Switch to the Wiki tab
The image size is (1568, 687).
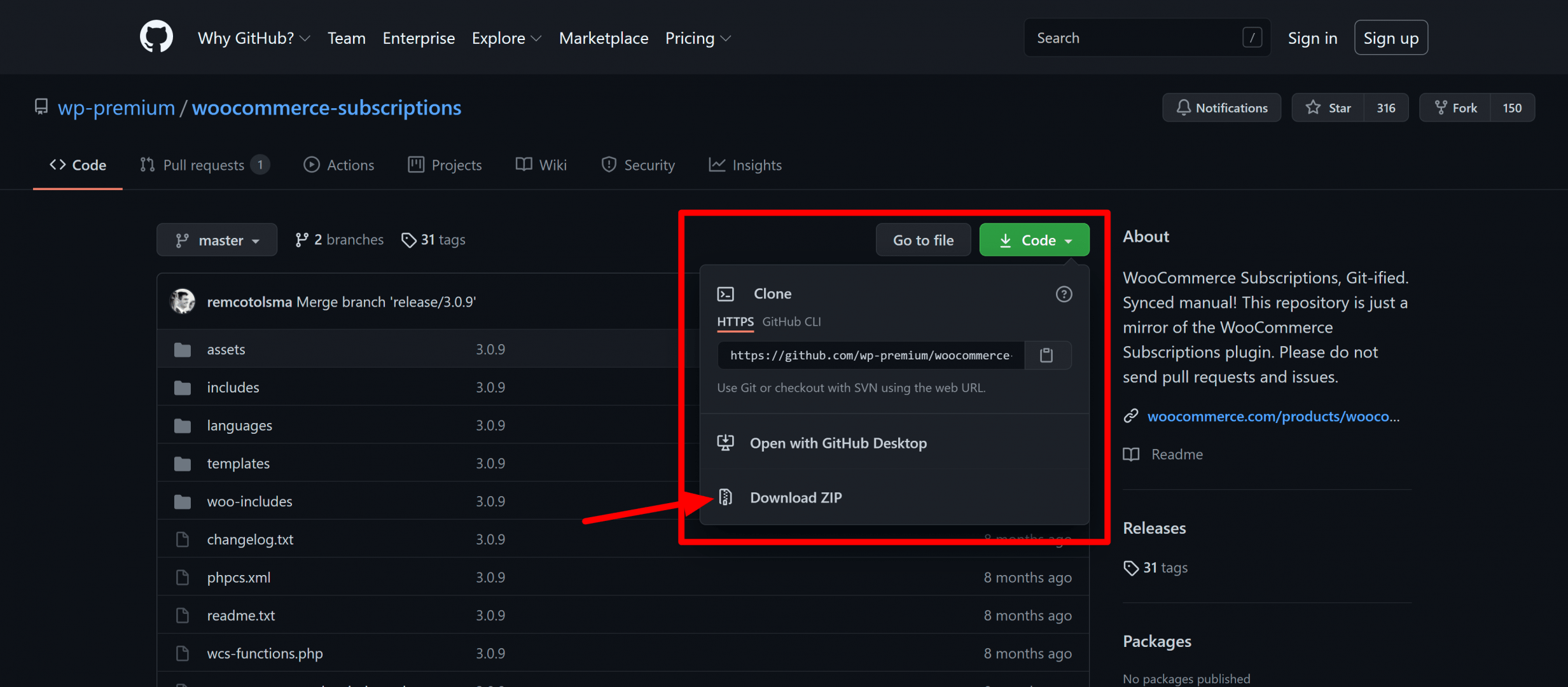(541, 165)
